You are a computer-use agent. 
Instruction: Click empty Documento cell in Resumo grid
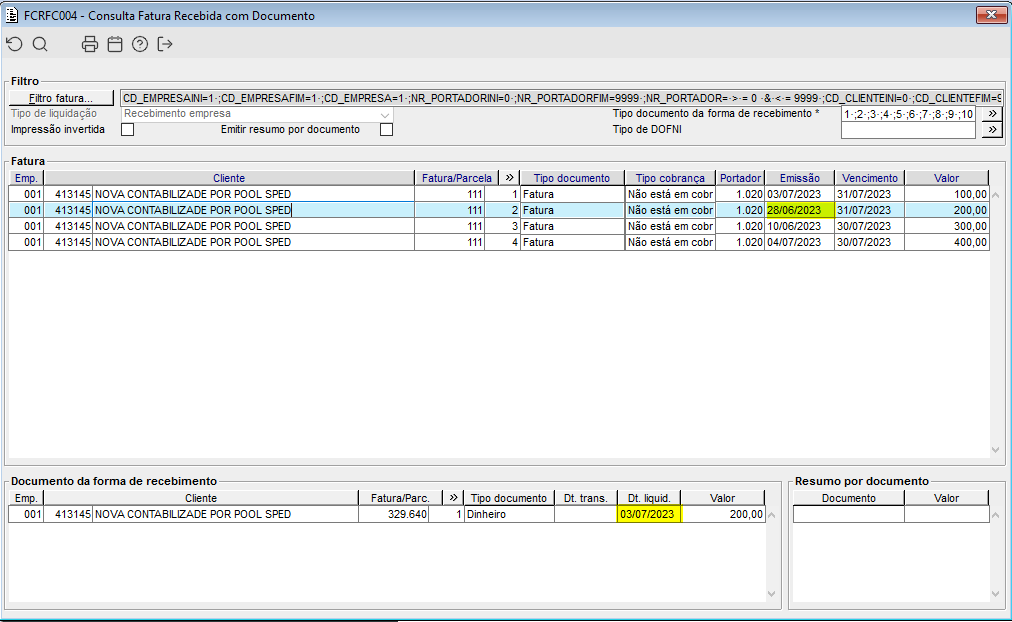coord(849,514)
